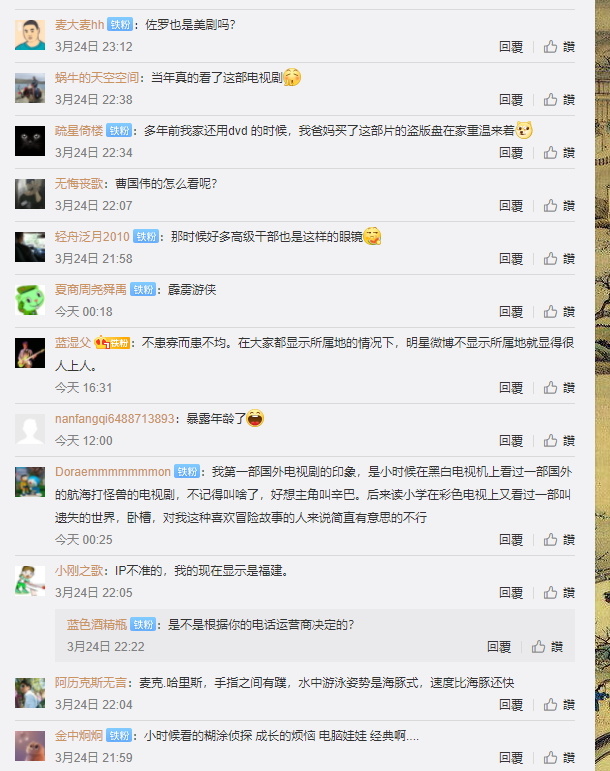This screenshot has width=610, height=771.
Task: Reply to 小刚之歌's IP comment
Action: click(511, 593)
